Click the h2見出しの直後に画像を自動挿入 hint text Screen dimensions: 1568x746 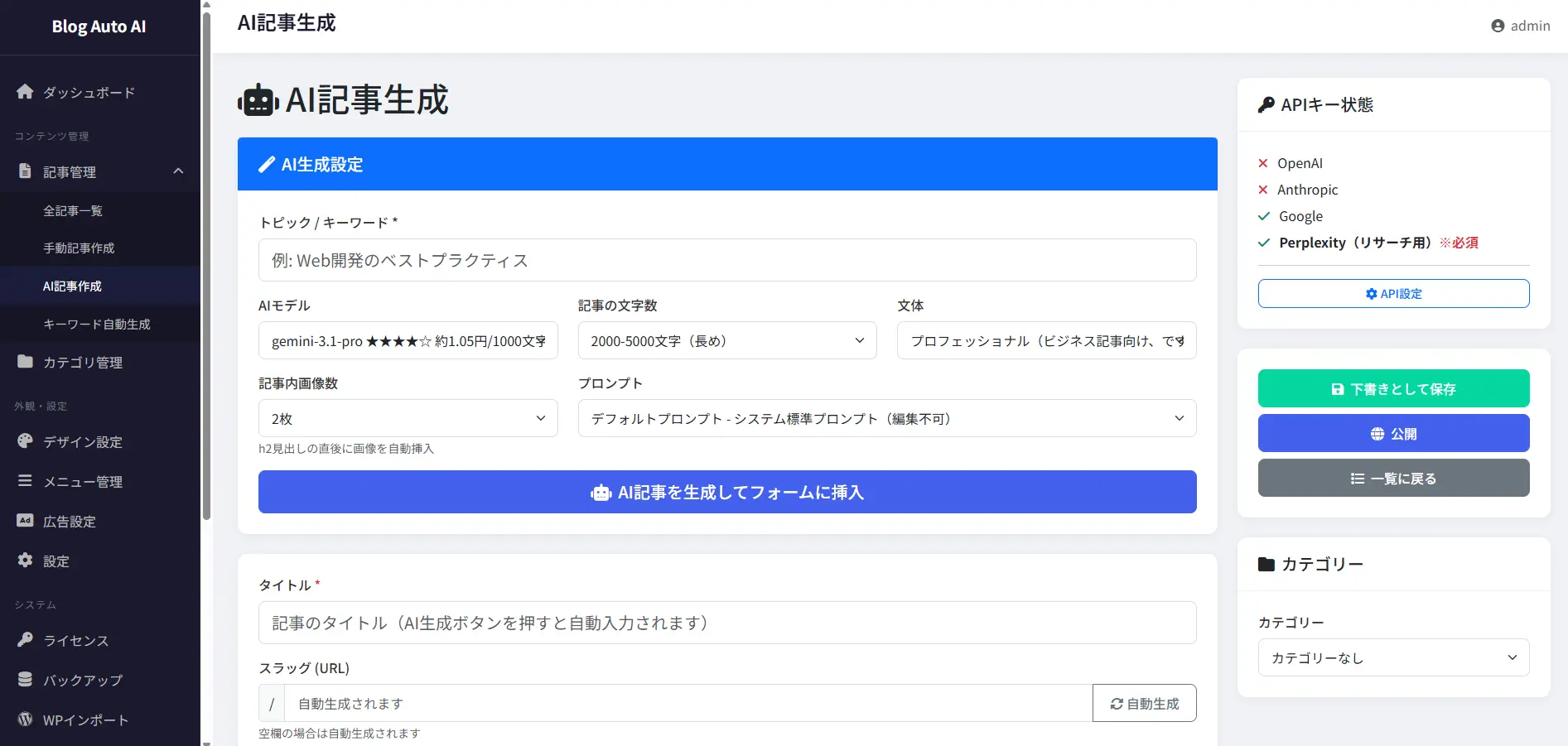[x=346, y=449]
